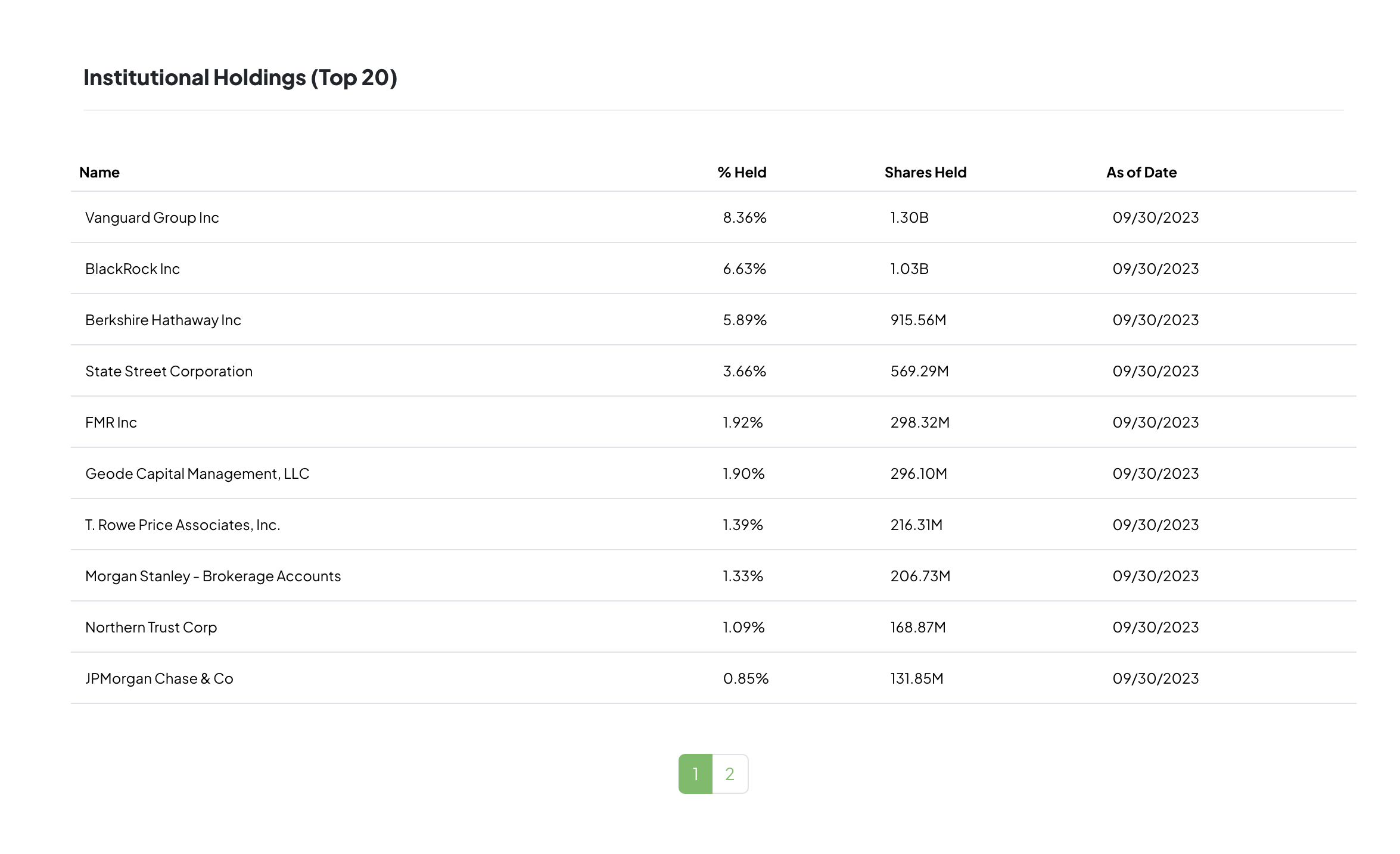The image size is (1400, 854).
Task: Select the Northern Trust Corp name cell
Action: click(x=151, y=627)
